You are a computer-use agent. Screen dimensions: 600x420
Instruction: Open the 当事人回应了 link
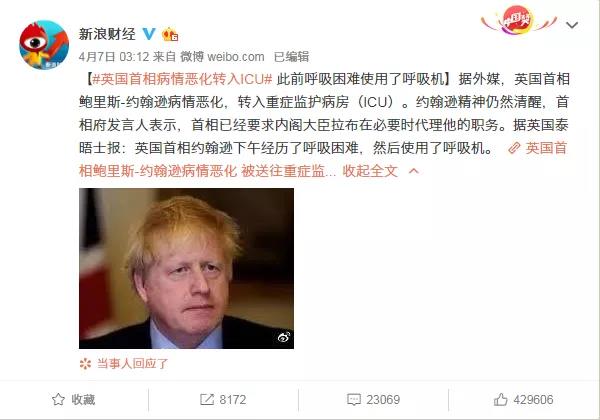tap(132, 363)
